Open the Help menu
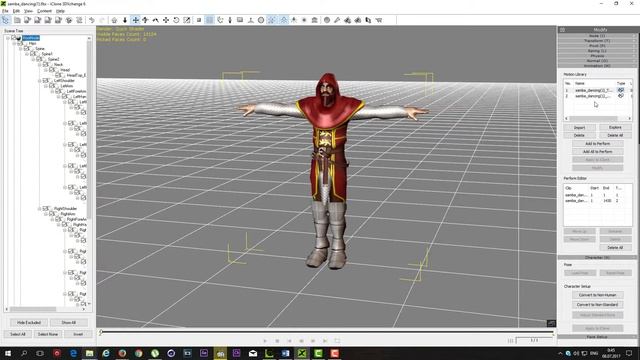 click(60, 11)
